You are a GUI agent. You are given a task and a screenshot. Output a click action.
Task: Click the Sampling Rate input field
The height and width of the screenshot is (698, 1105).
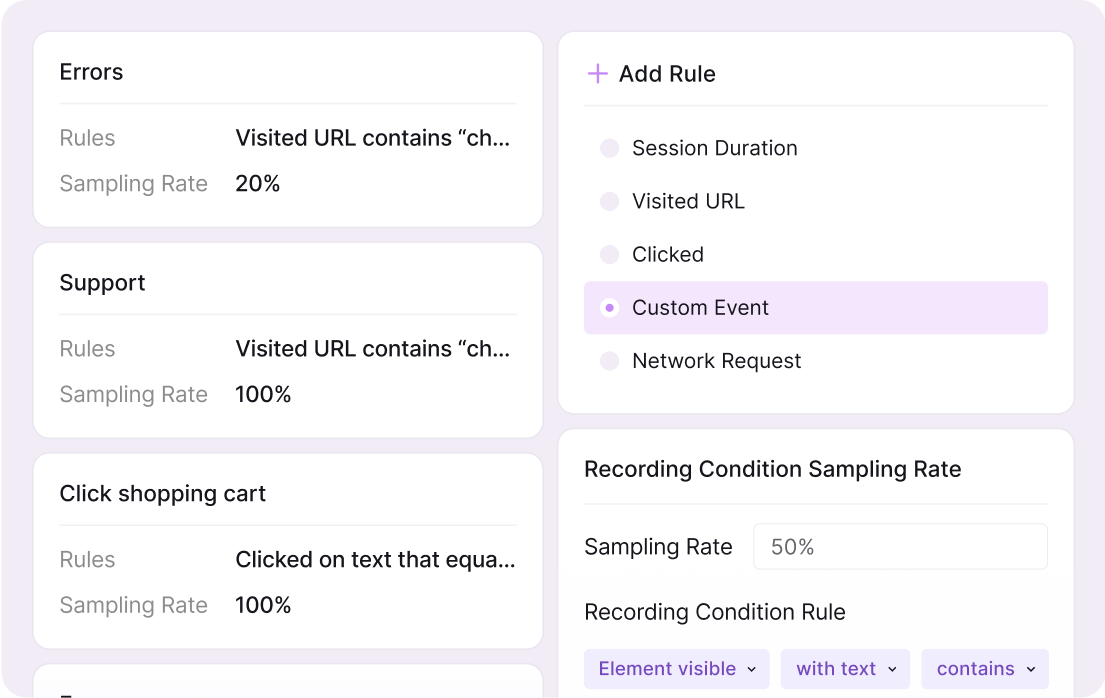[899, 547]
